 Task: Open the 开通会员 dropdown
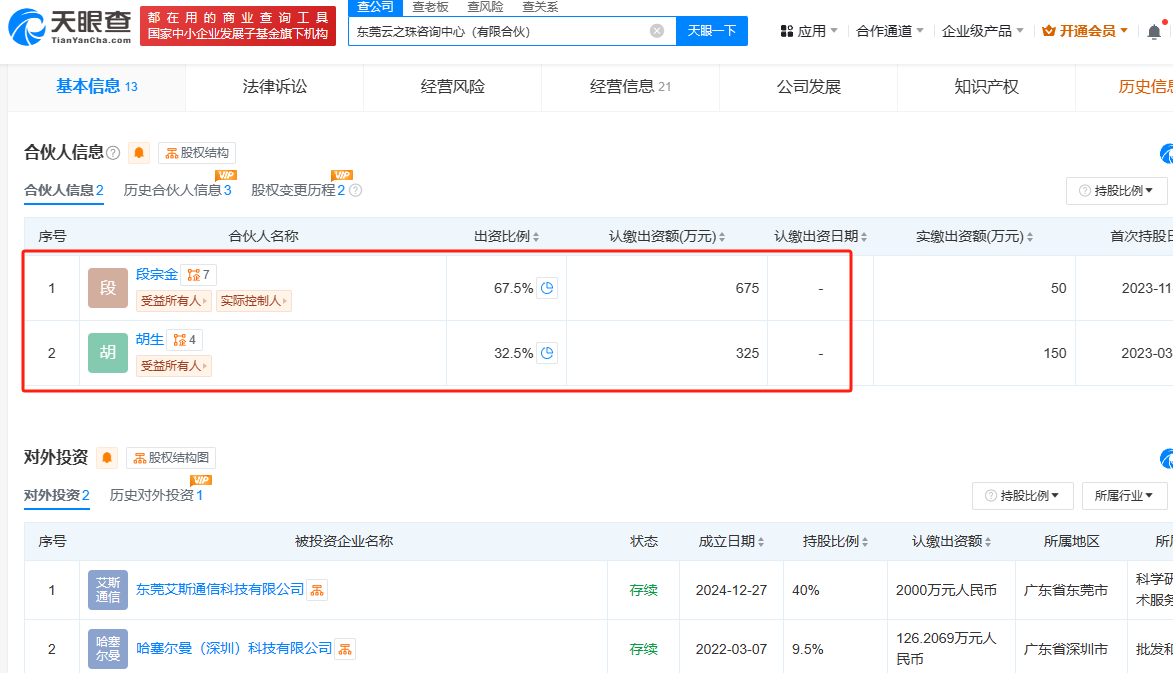point(1085,31)
